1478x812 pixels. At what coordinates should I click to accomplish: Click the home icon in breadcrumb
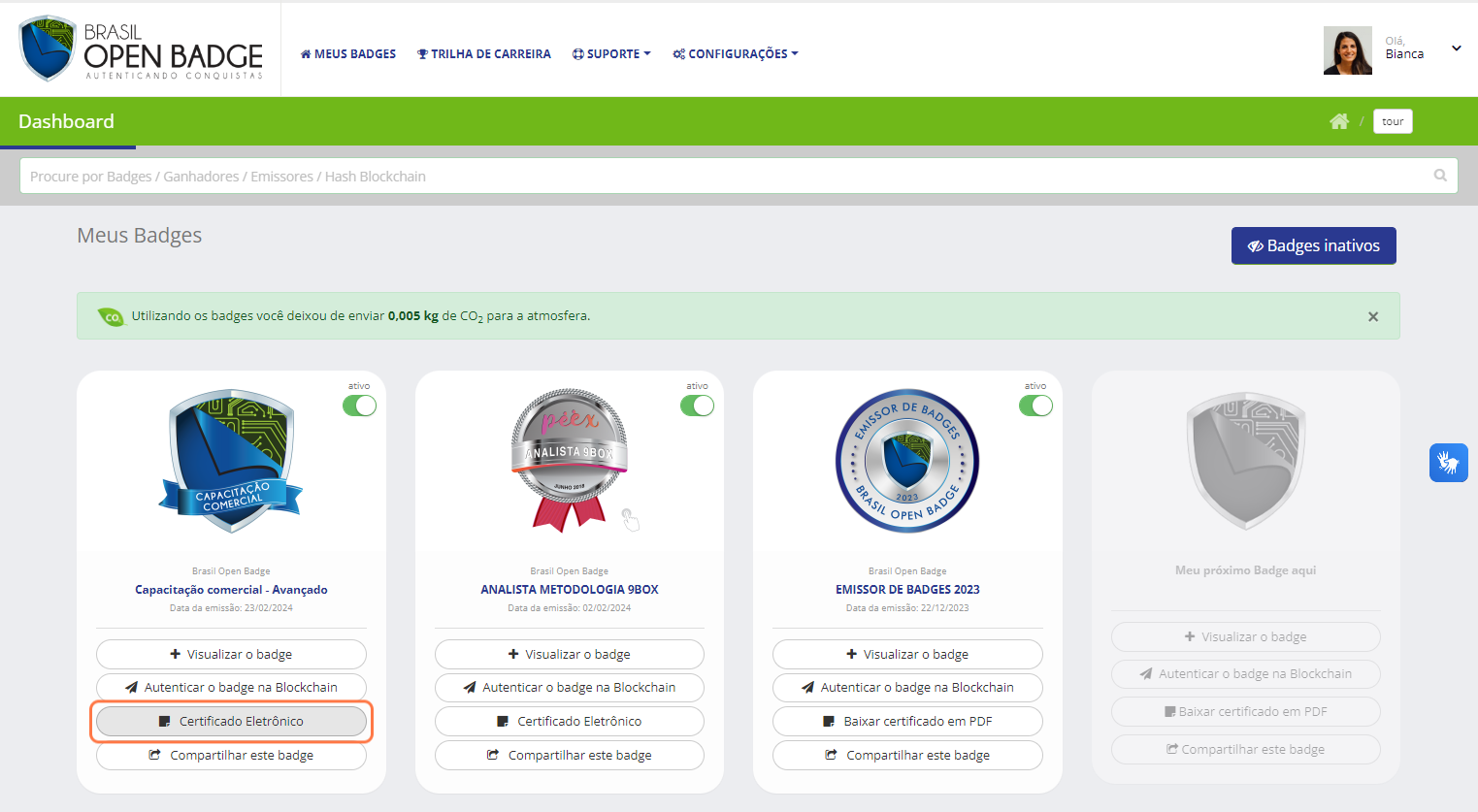point(1339,121)
